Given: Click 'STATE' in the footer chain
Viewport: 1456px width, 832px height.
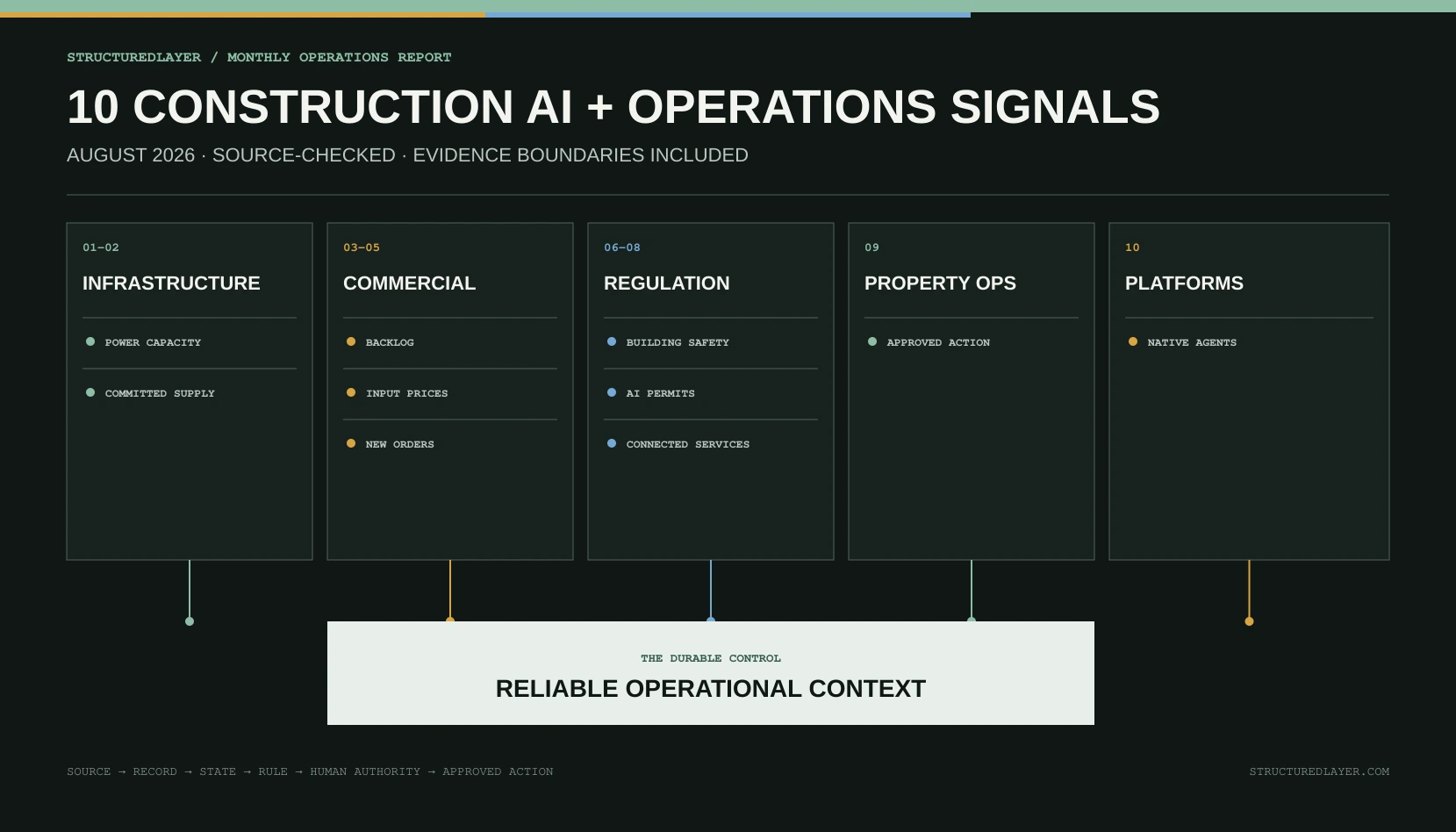Looking at the screenshot, I should tap(218, 772).
